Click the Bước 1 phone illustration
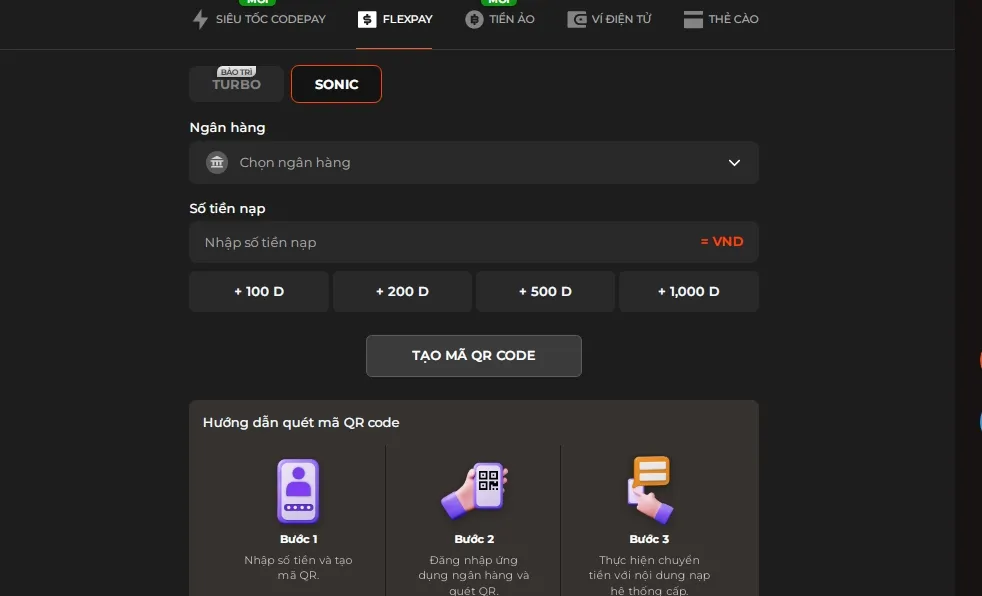Viewport: 982px width, 596px height. pos(298,491)
